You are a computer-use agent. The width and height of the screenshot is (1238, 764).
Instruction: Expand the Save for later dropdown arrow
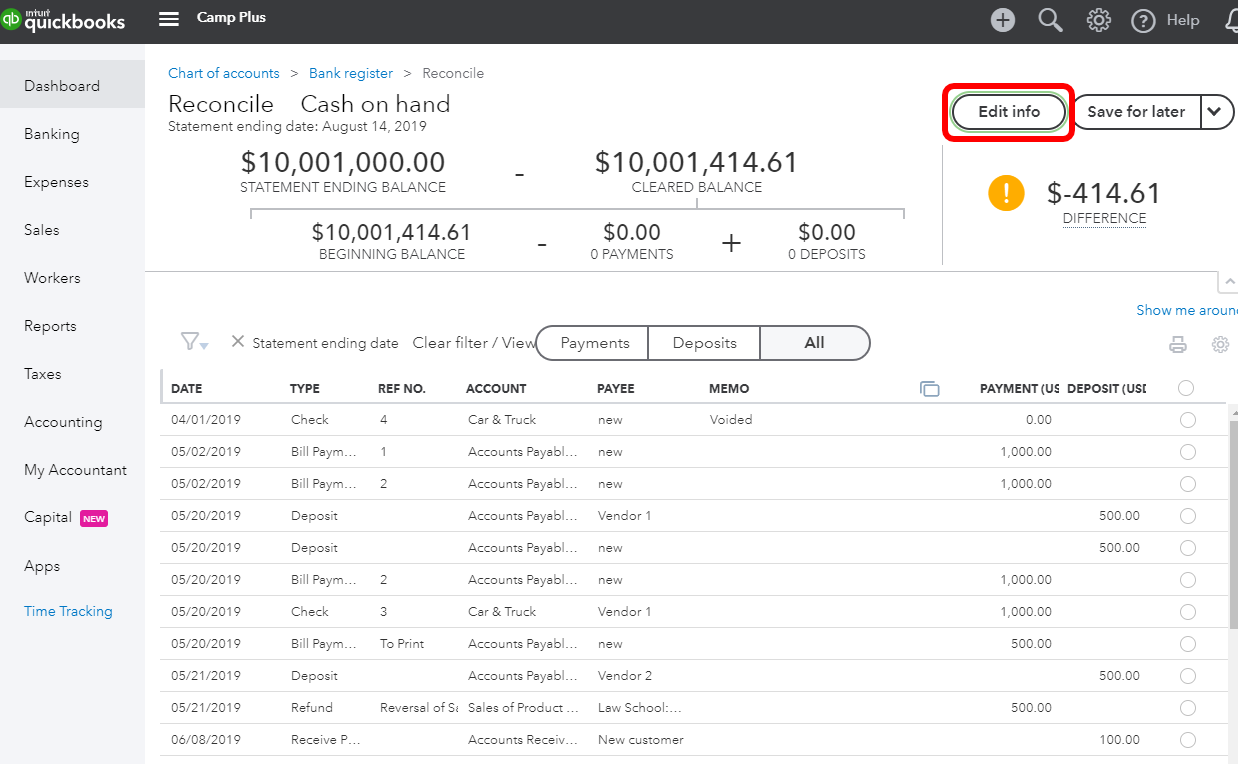(1214, 112)
